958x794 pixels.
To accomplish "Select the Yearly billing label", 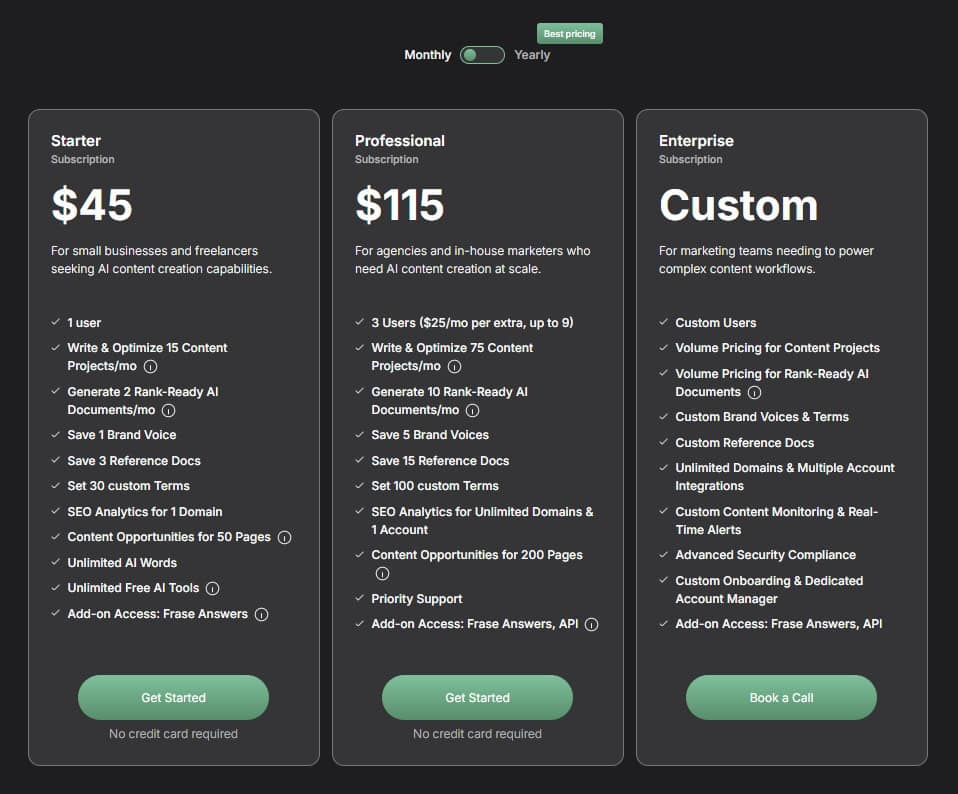I will (x=532, y=55).
